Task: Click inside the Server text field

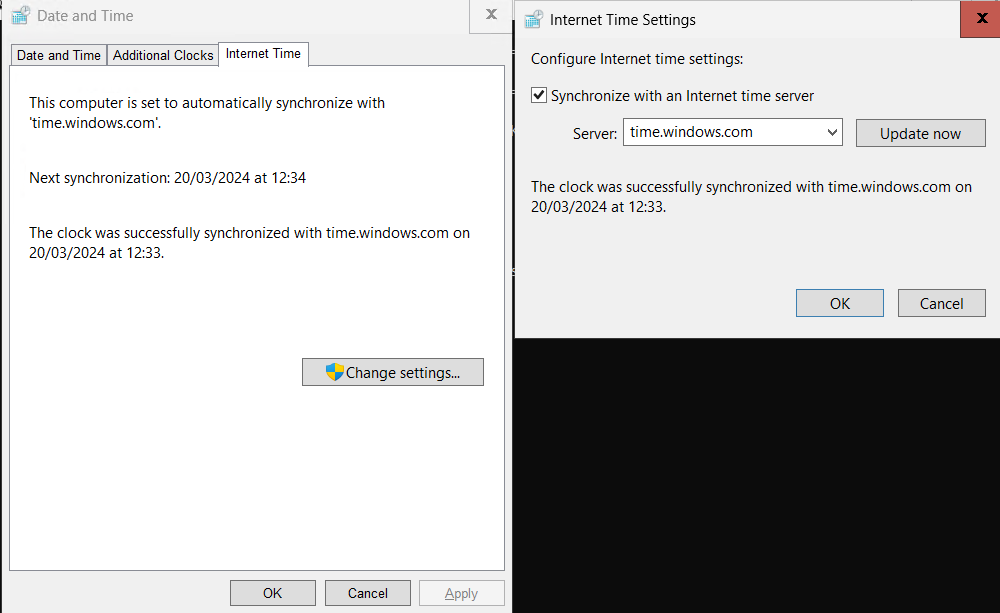Action: 720,132
